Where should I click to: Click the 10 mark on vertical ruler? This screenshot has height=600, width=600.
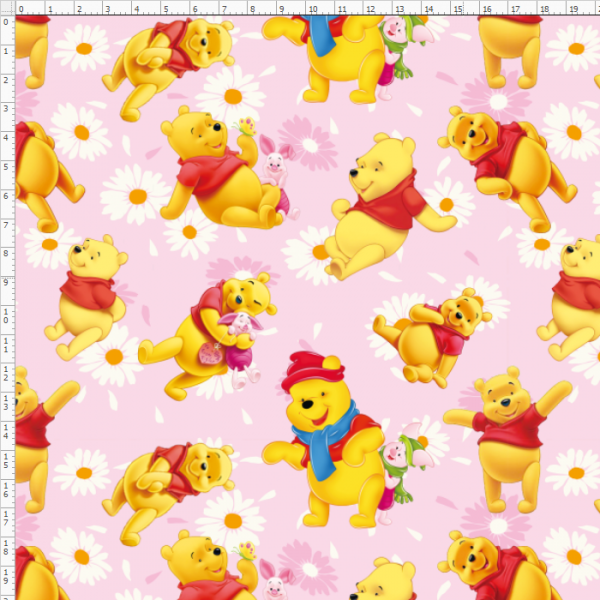(x=6, y=316)
